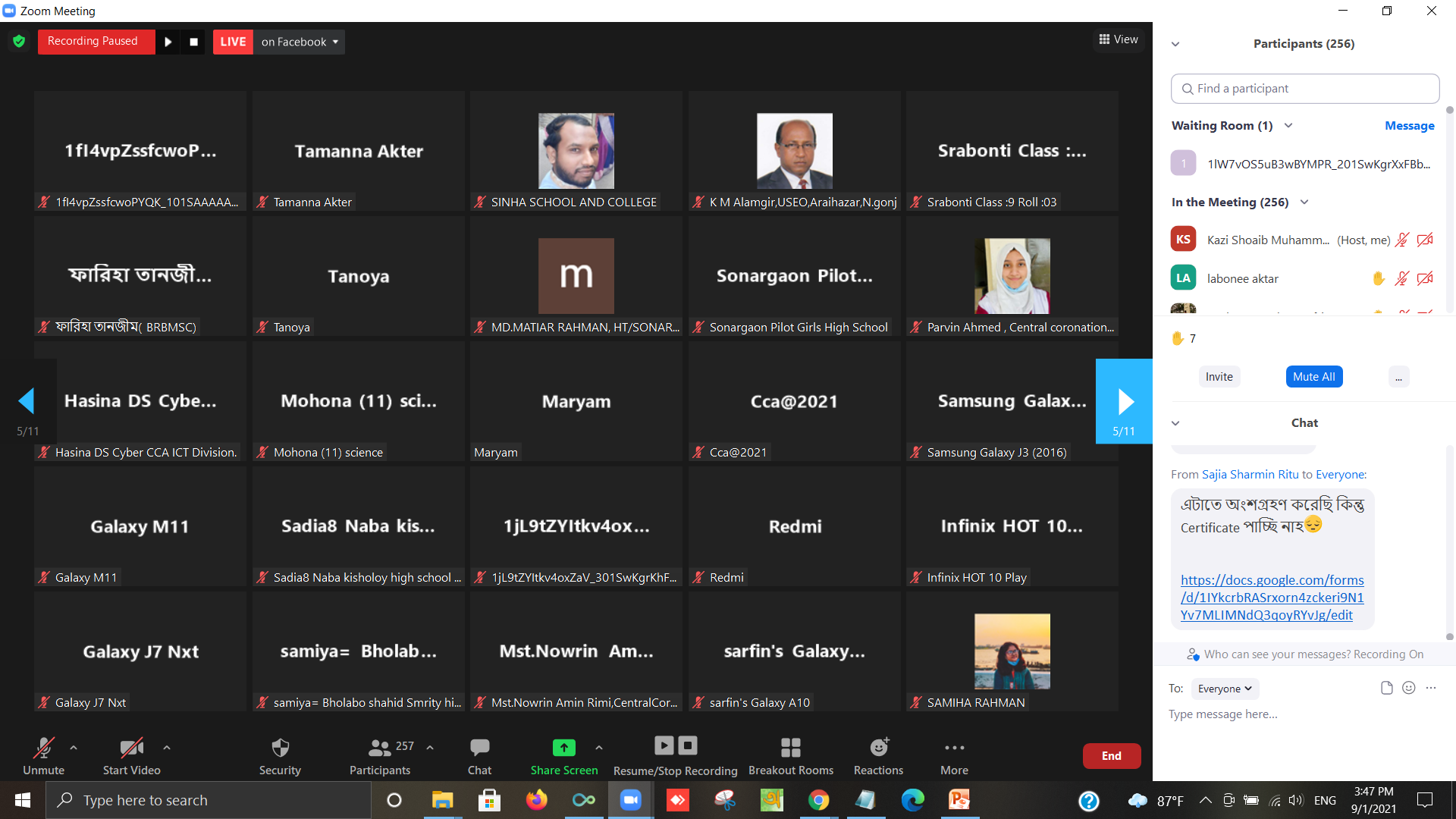Toggle host Kazi Shoaib video icon
Viewport: 1456px width, 819px height.
pos(1425,240)
